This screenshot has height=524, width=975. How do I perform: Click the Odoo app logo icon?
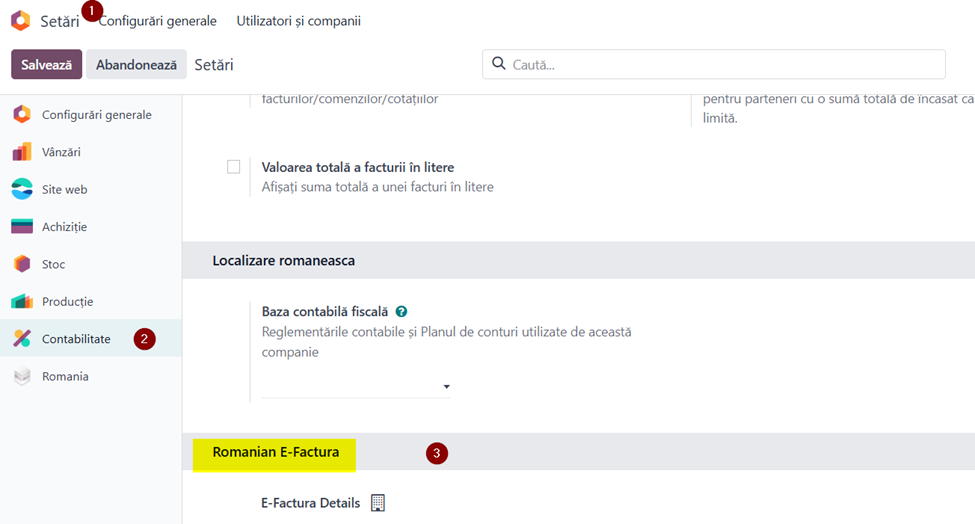[x=21, y=21]
